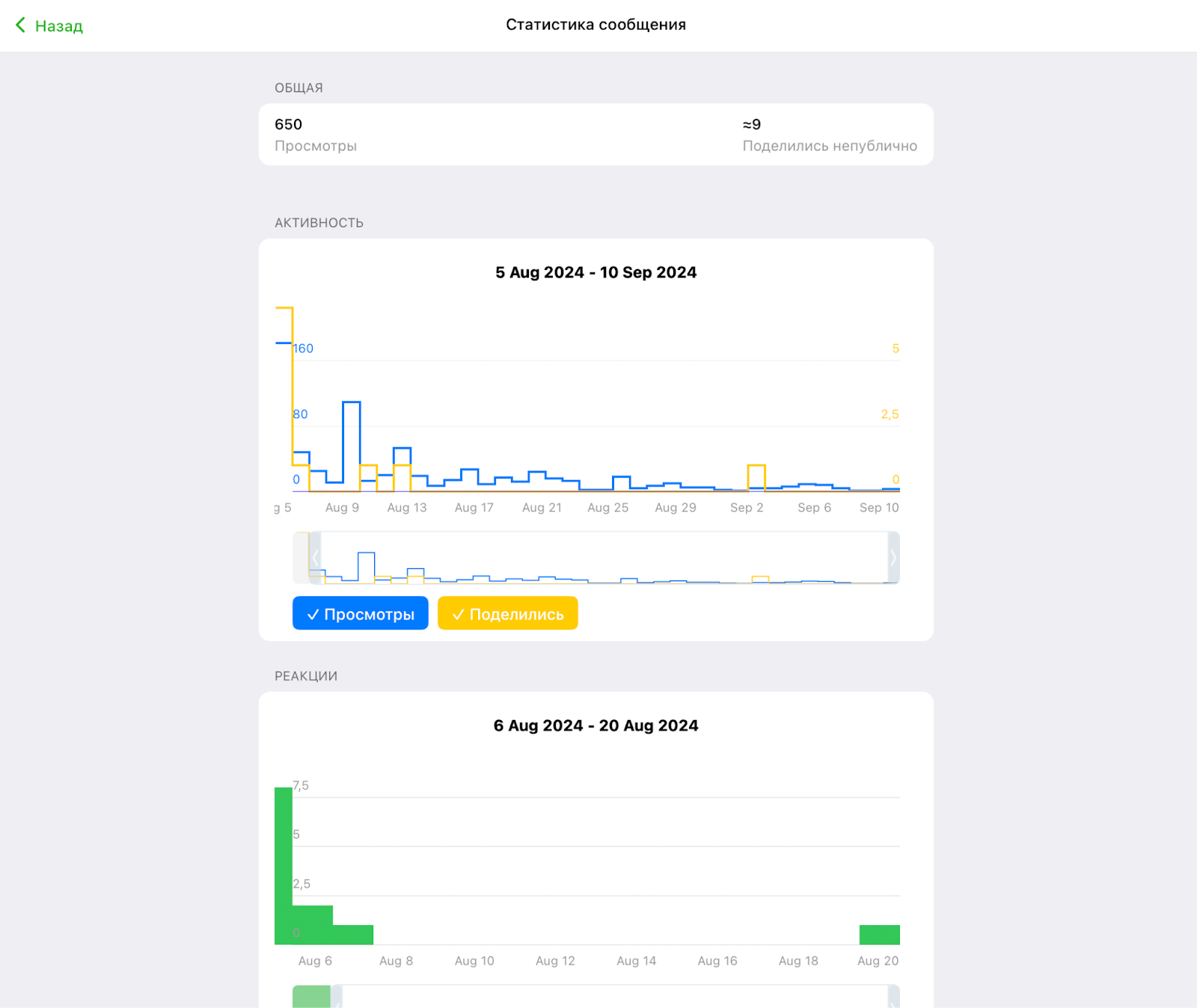Click the yellow shares bump near Sep 2
Viewport: 1197px width, 1008px height.
coord(756,477)
